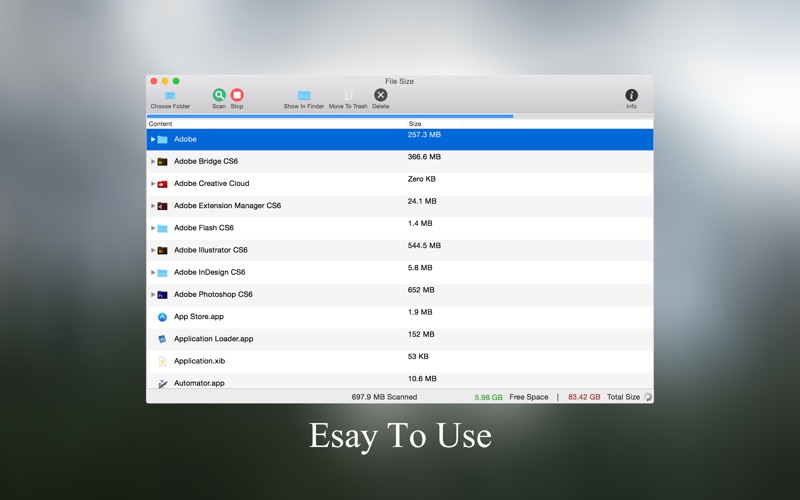Select the Adobe Bridge CS6 folder icon
The height and width of the screenshot is (500, 800).
coord(162,162)
